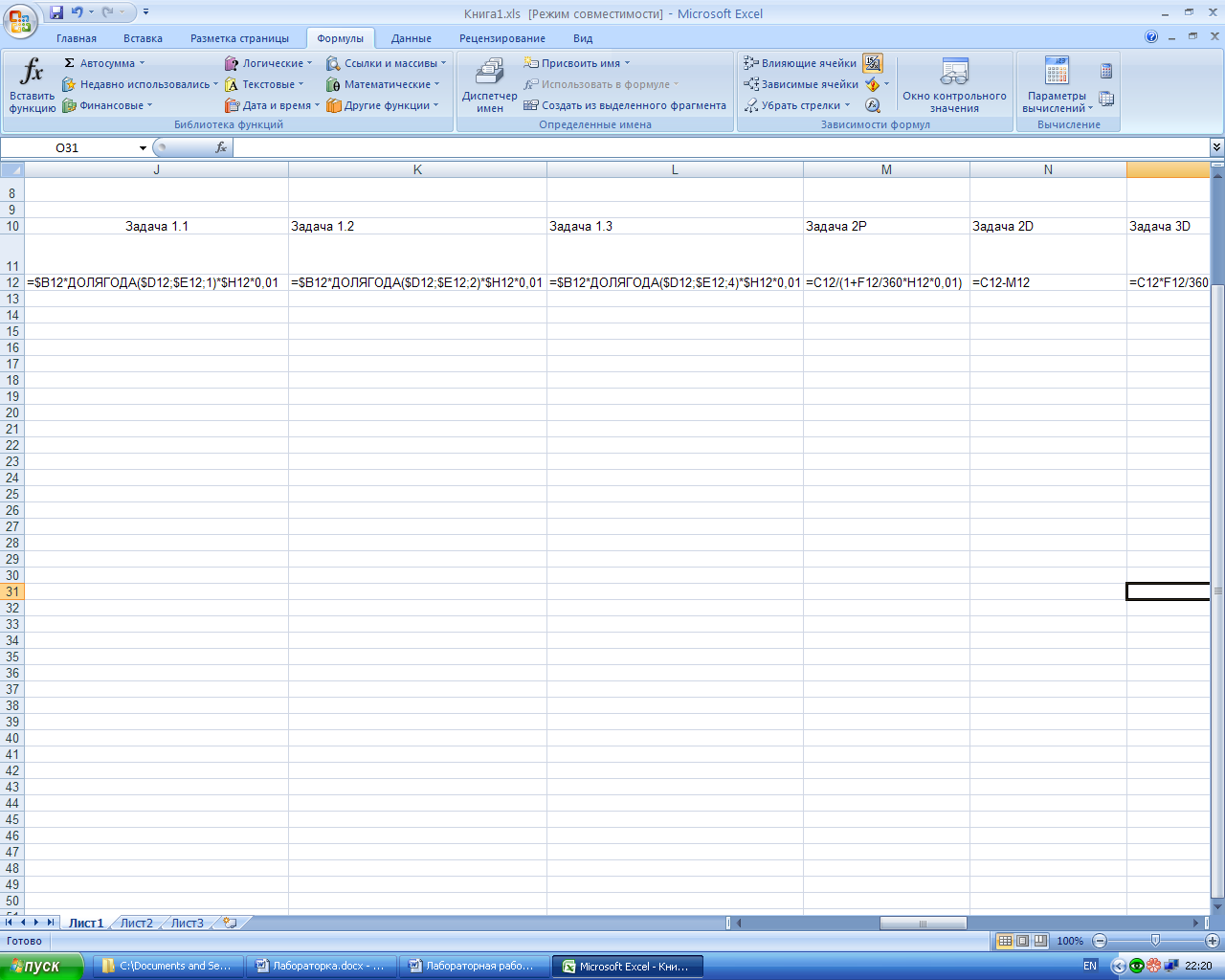Image resolution: width=1225 pixels, height=980 pixels.
Task: Open the Разметка страницы ribbon tab
Action: point(239,38)
